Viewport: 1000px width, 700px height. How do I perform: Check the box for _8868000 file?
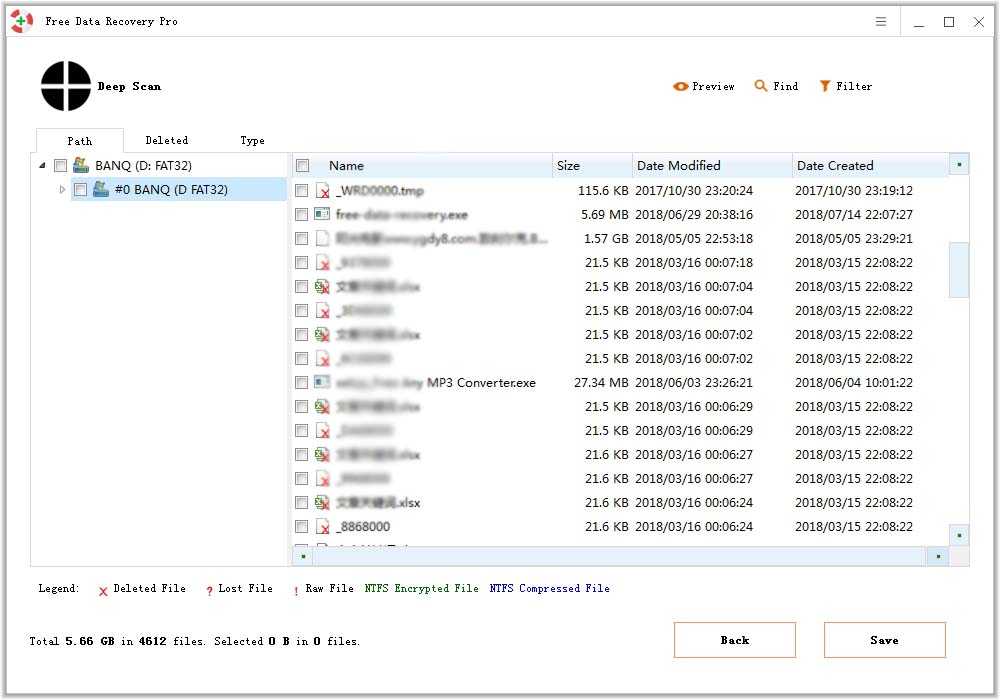click(302, 526)
